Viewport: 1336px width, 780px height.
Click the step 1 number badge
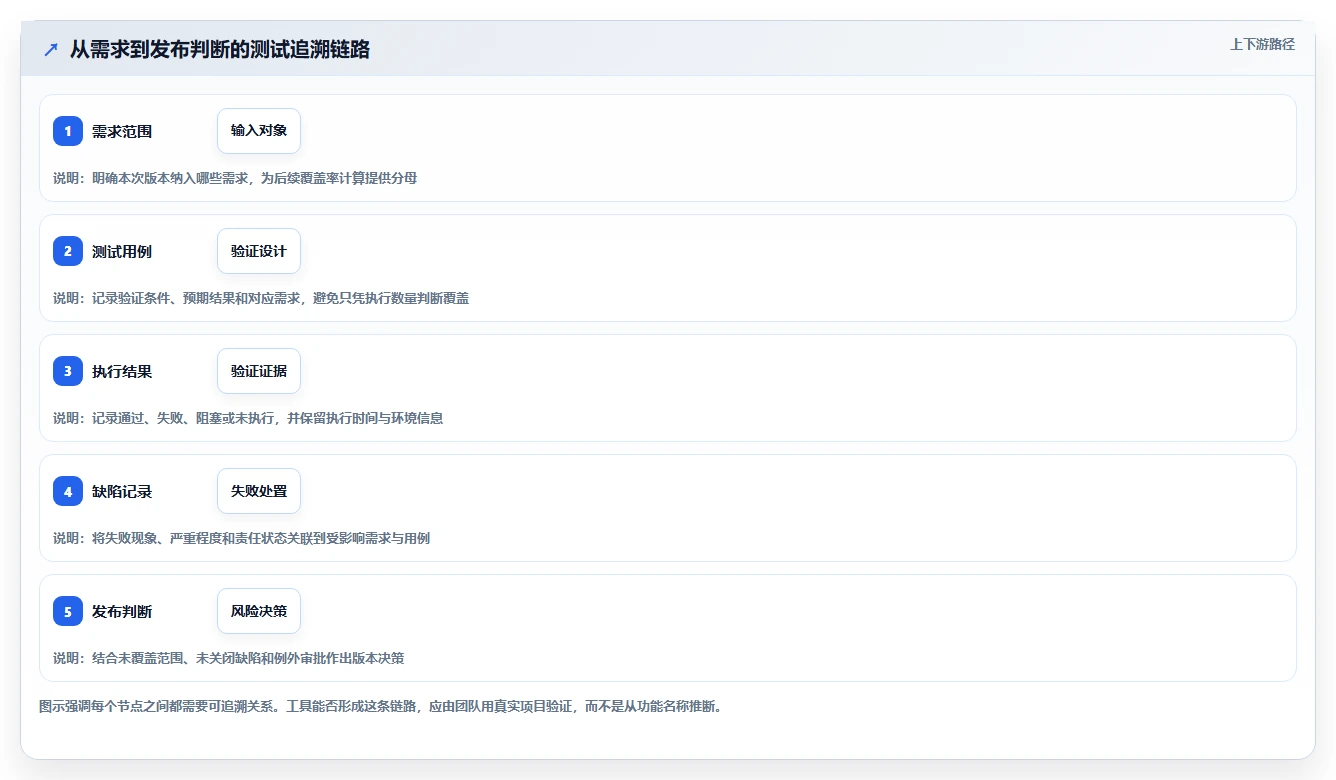click(68, 131)
